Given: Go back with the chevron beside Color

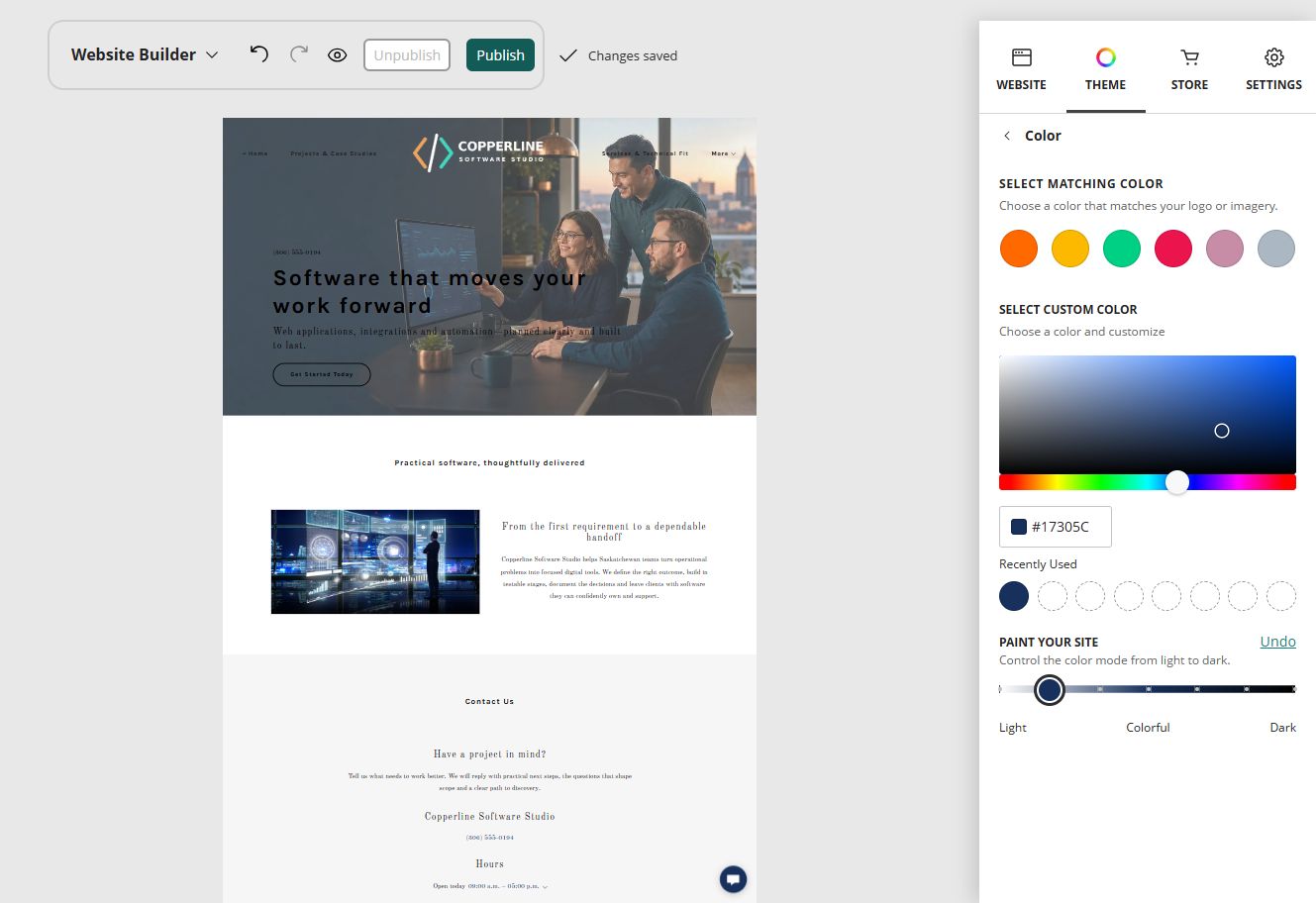Looking at the screenshot, I should (x=1007, y=136).
